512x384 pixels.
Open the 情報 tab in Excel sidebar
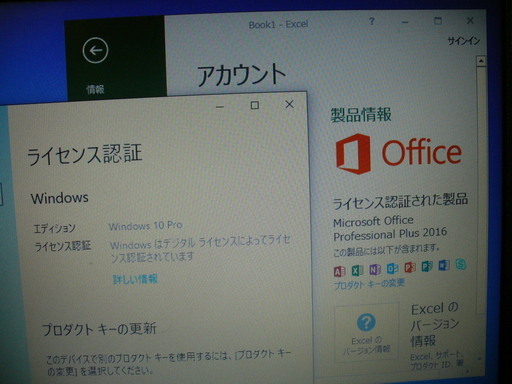point(95,89)
